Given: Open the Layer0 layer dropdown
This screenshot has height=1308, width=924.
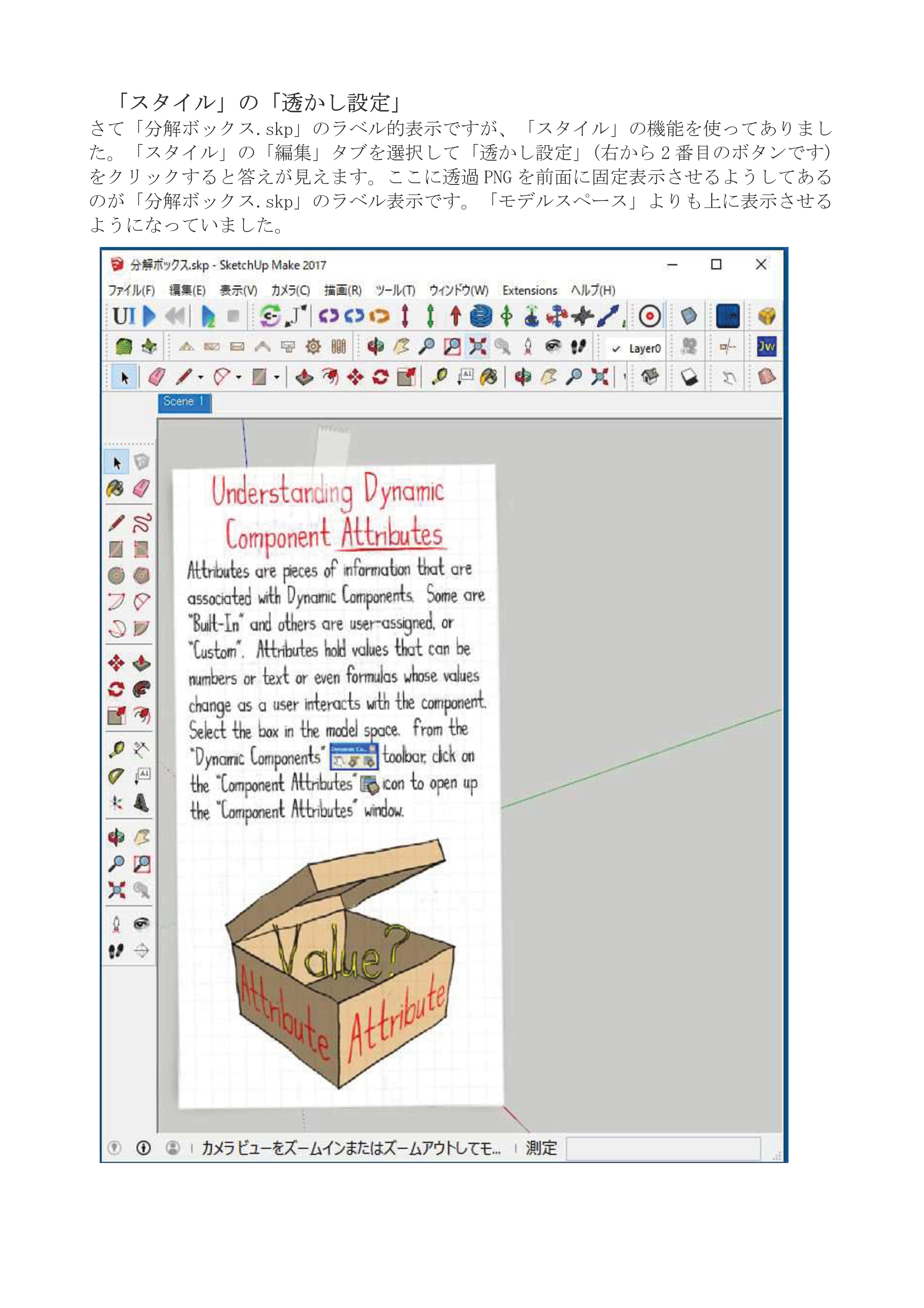Looking at the screenshot, I should pyautogui.click(x=636, y=348).
